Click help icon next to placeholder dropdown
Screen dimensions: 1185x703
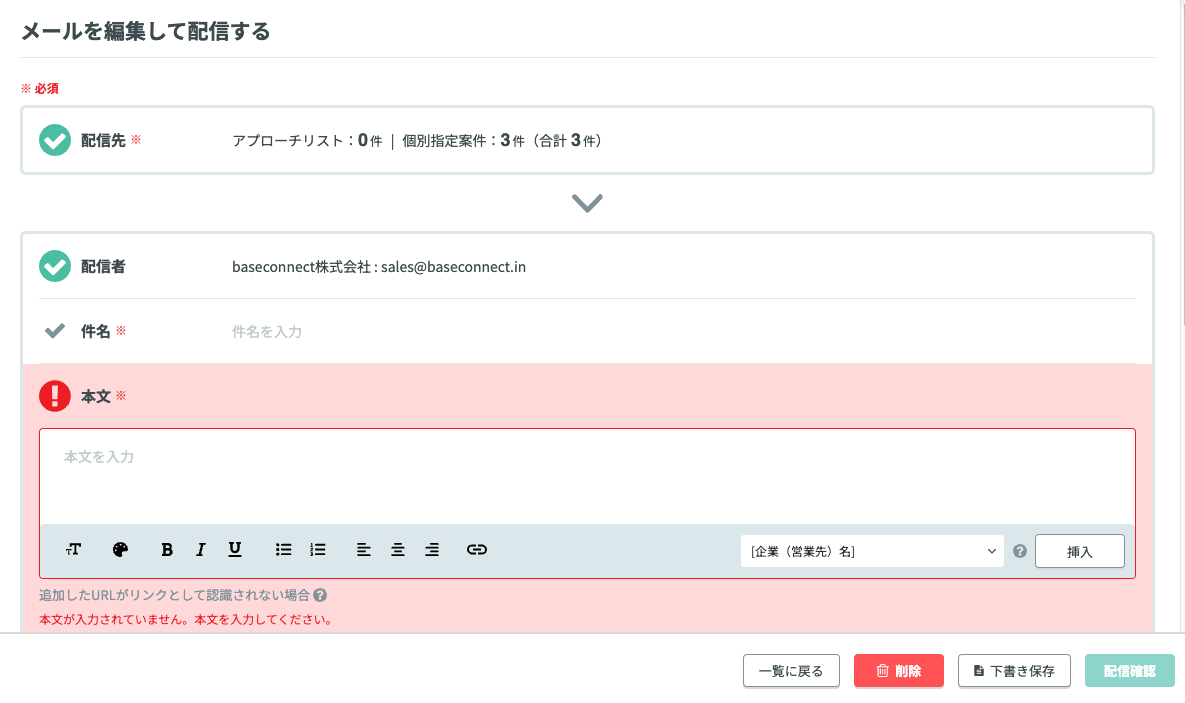pyautogui.click(x=1019, y=551)
